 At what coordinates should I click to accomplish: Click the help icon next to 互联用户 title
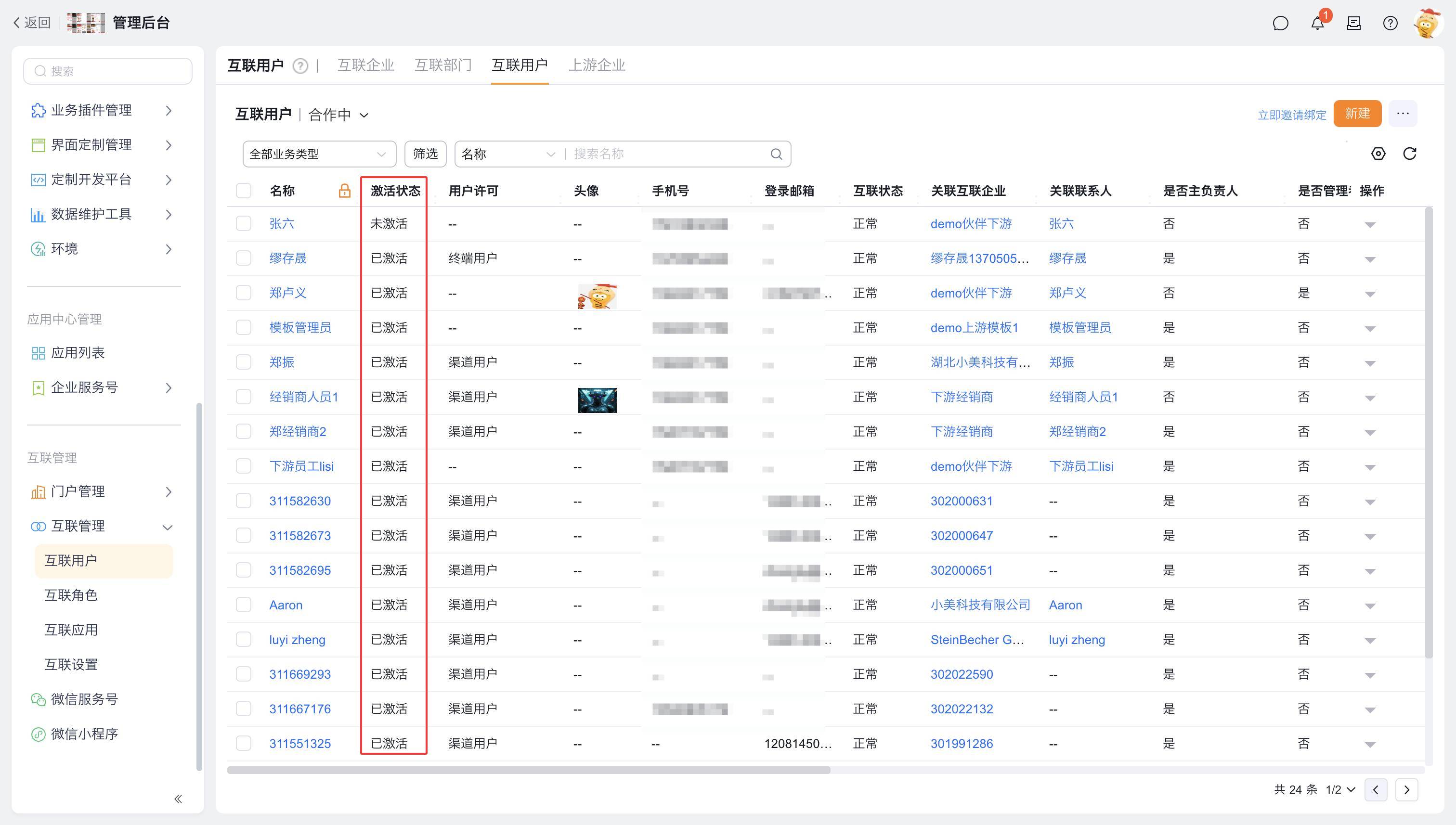point(300,66)
